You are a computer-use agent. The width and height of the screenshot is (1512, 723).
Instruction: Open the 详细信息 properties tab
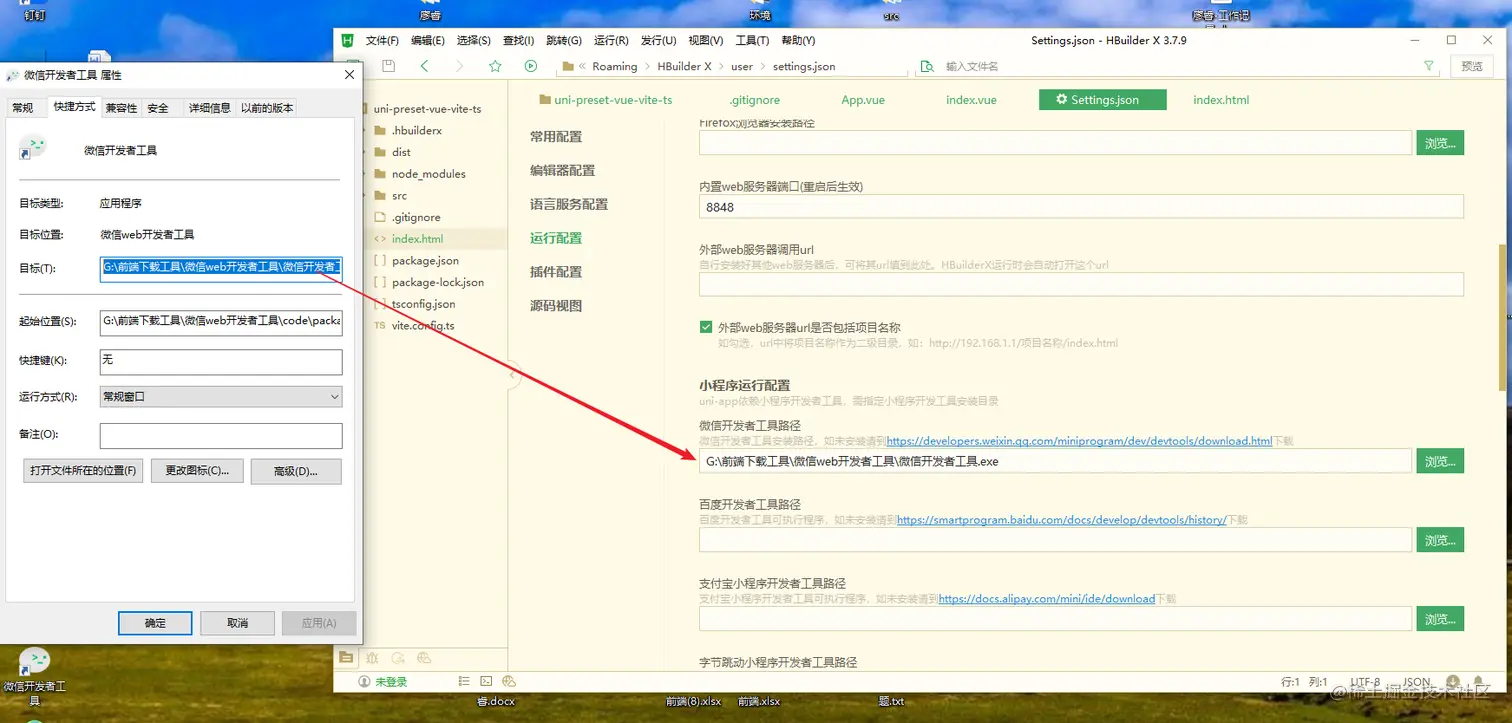click(x=209, y=108)
